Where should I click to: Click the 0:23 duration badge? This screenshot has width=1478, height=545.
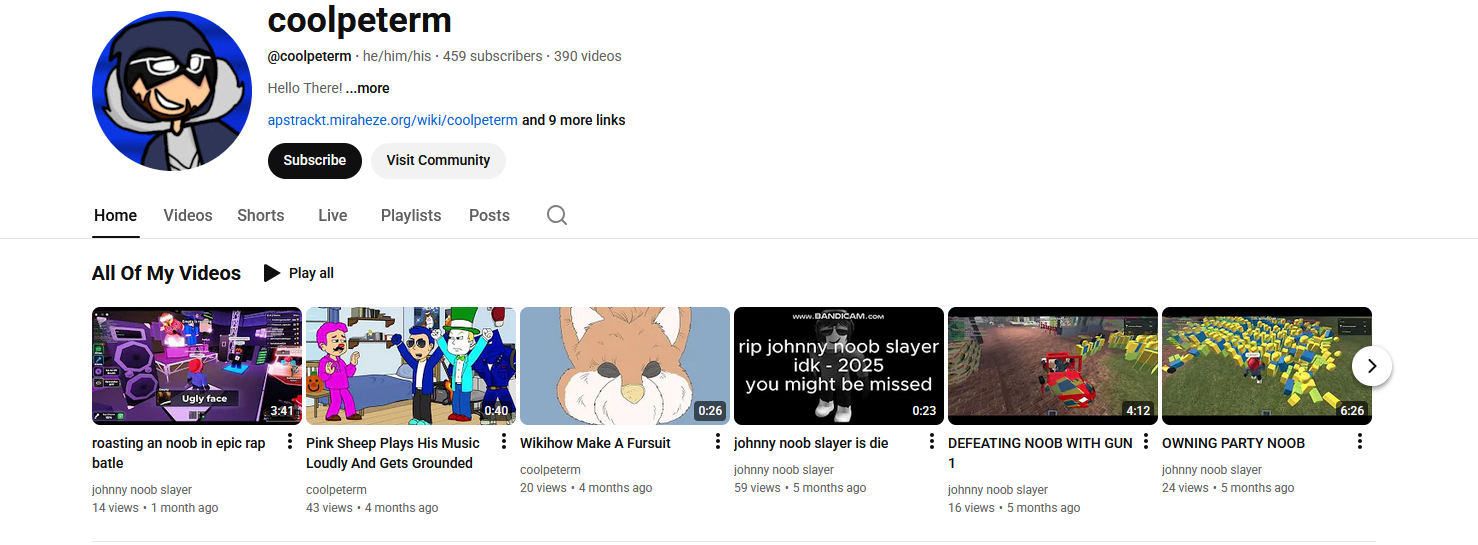click(924, 411)
